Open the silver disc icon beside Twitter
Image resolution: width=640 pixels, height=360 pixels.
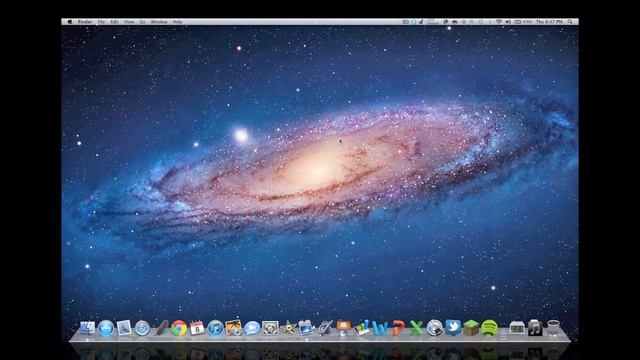coord(435,328)
